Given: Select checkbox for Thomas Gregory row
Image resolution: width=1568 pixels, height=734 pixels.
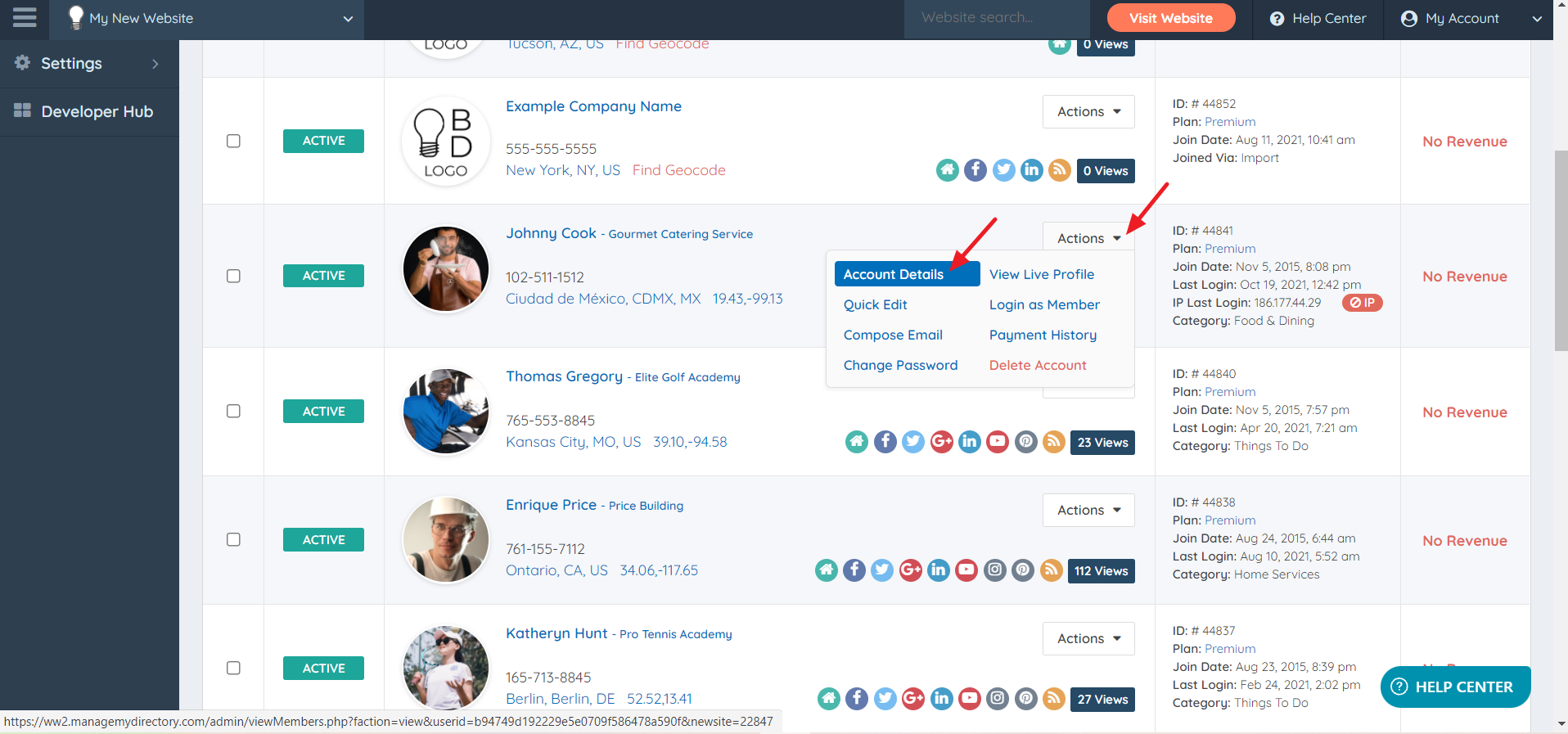Looking at the screenshot, I should pyautogui.click(x=233, y=411).
